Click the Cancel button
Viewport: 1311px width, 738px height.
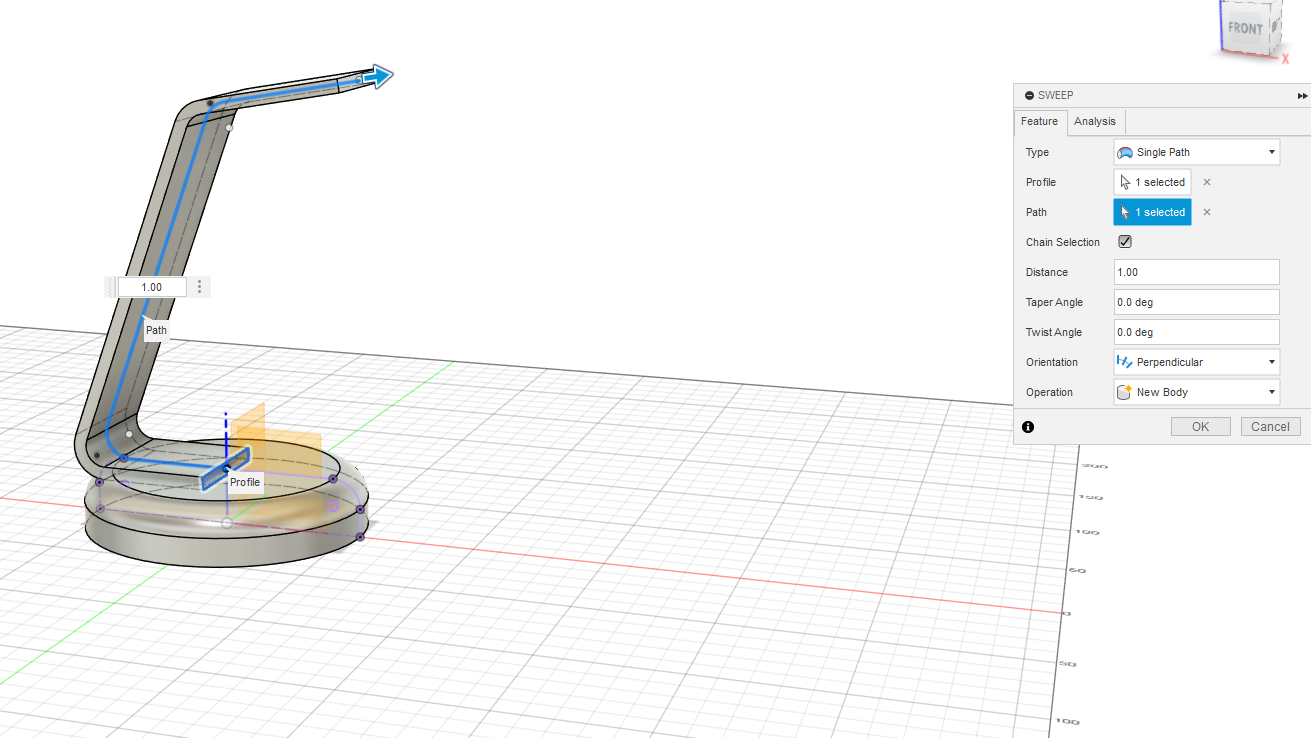click(1270, 426)
